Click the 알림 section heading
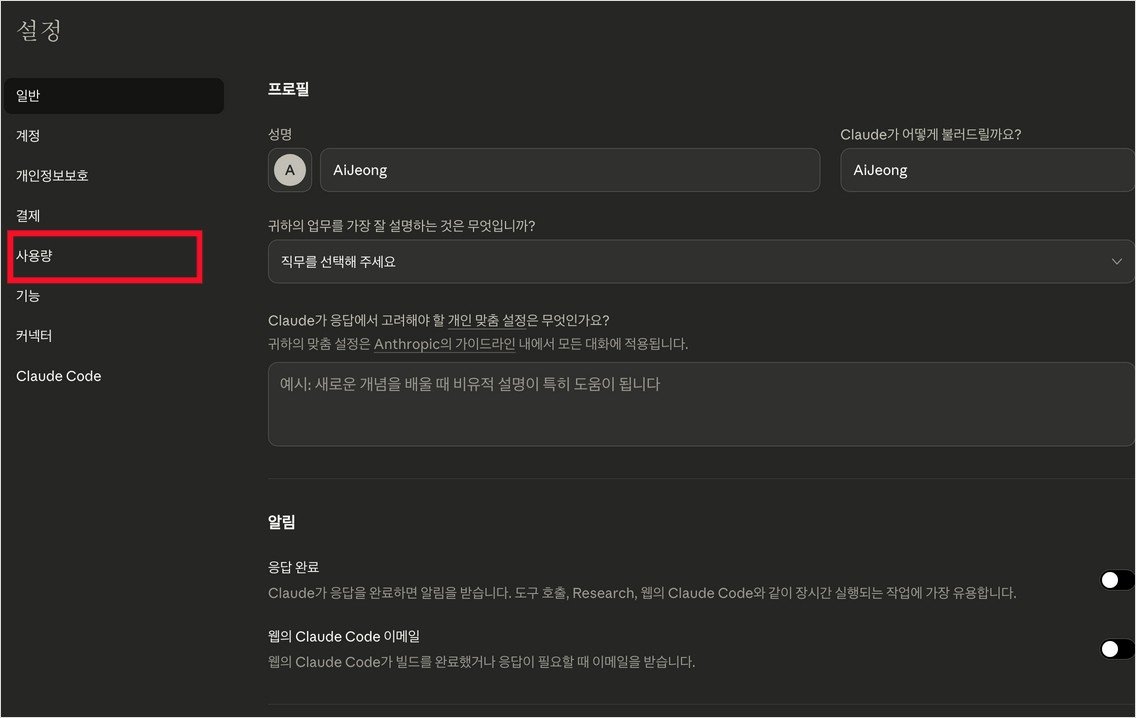 point(281,522)
